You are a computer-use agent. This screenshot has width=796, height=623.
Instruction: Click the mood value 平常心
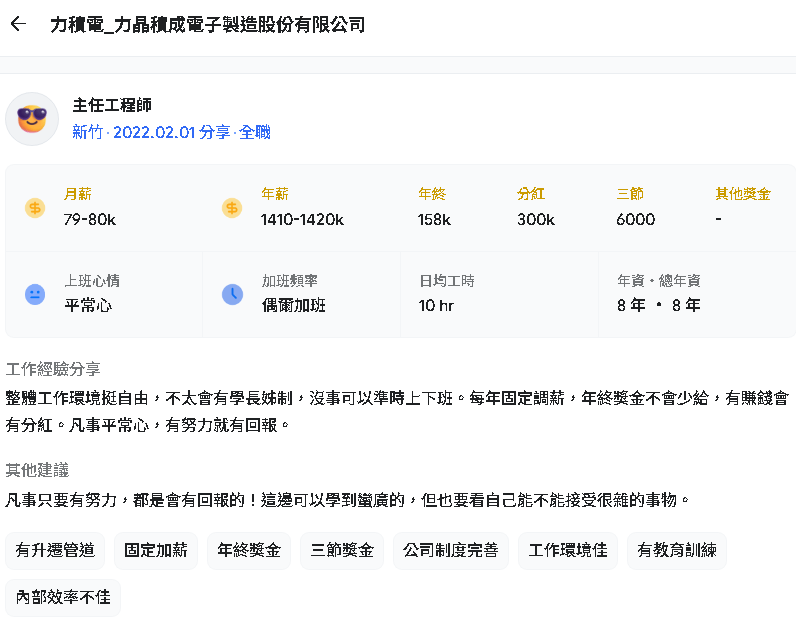tap(88, 305)
